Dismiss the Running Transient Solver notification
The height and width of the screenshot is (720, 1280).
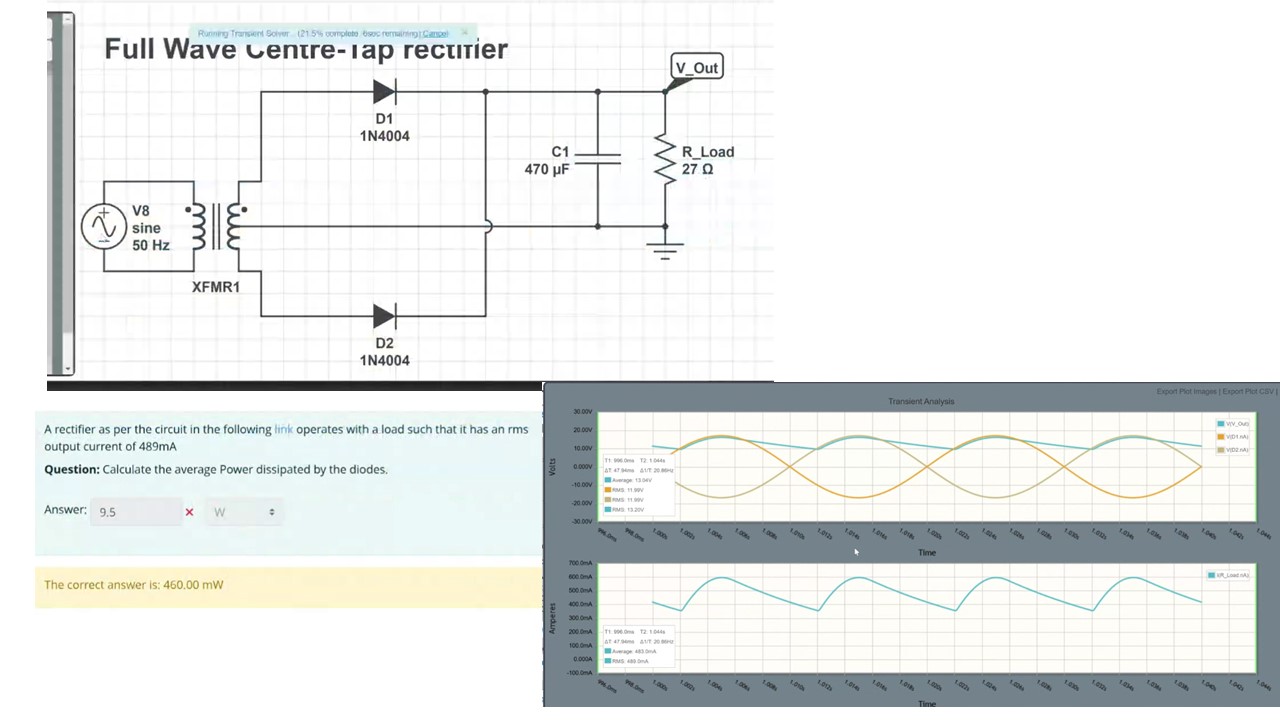pos(465,33)
